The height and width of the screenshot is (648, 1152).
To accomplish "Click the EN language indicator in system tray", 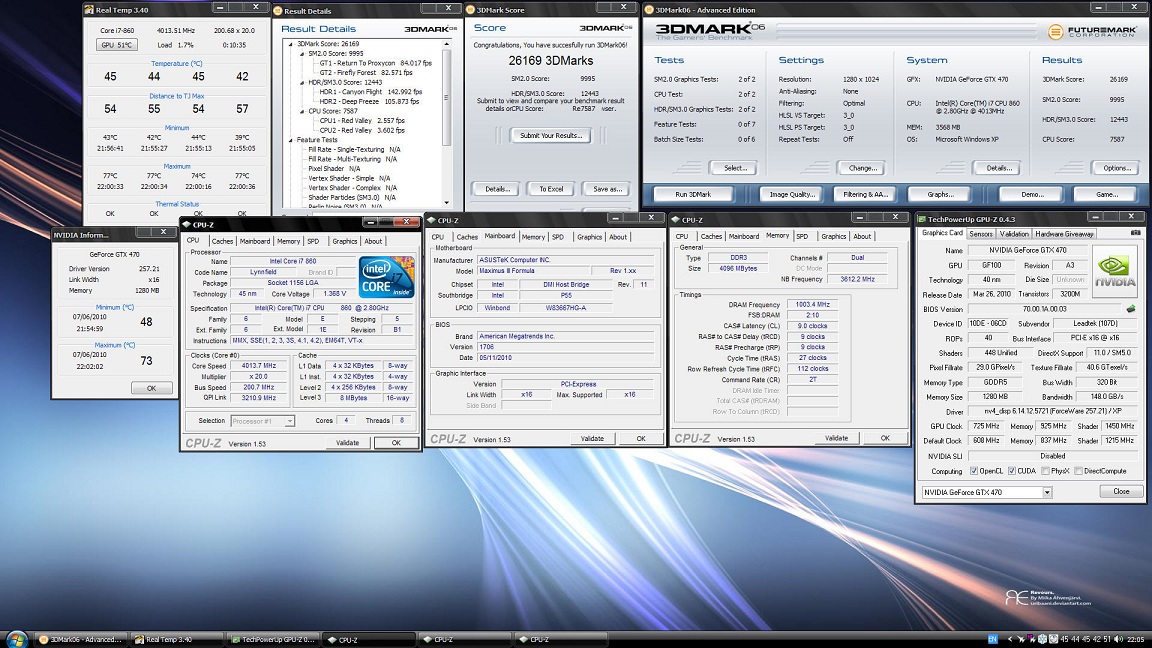I will 993,639.
